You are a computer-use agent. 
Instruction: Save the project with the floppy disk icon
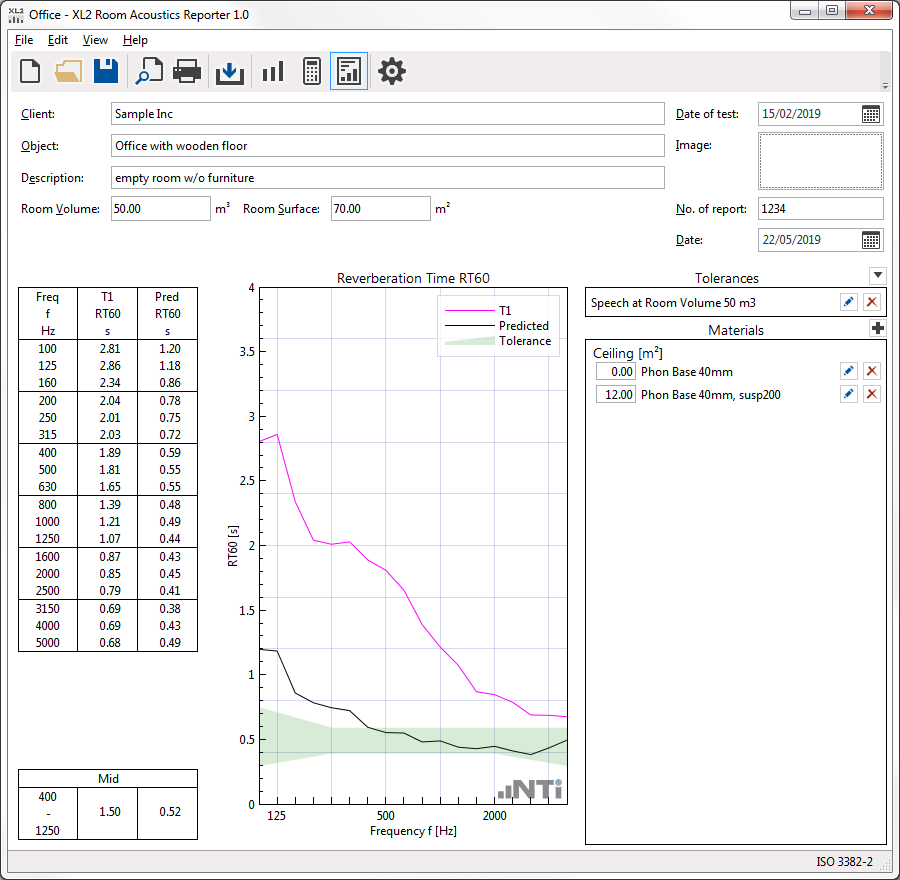point(106,71)
